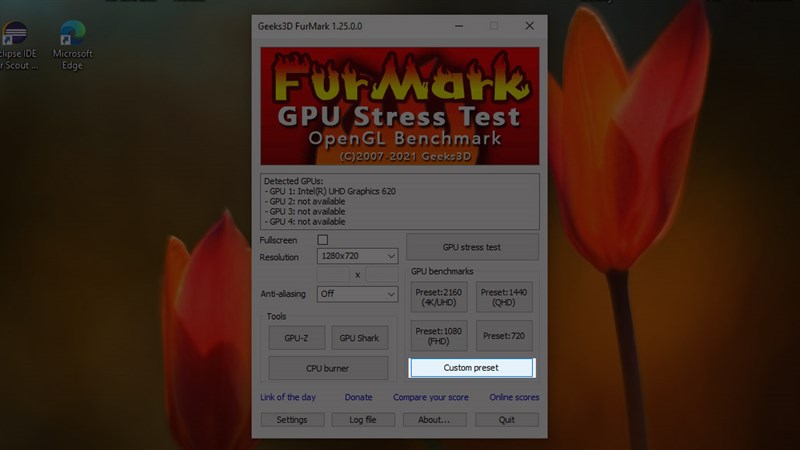The height and width of the screenshot is (450, 800).
Task: Click the Custom preset button
Action: (x=471, y=368)
